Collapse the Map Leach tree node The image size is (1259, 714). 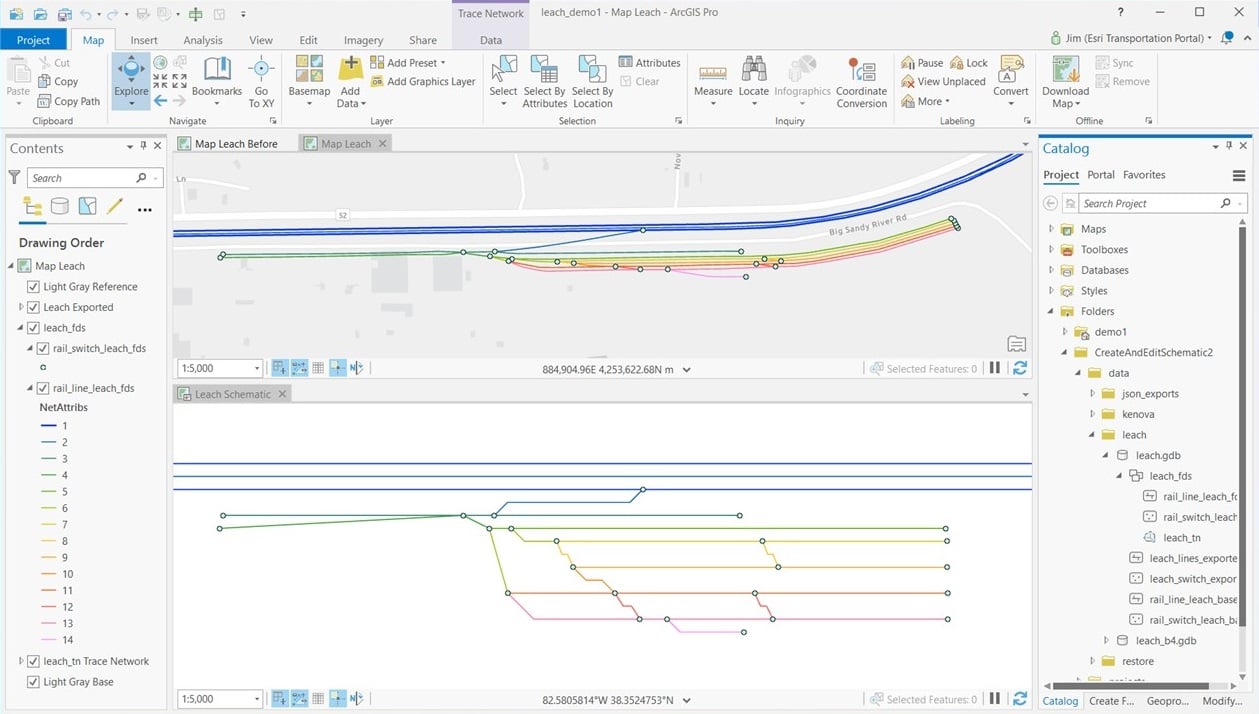tap(11, 266)
